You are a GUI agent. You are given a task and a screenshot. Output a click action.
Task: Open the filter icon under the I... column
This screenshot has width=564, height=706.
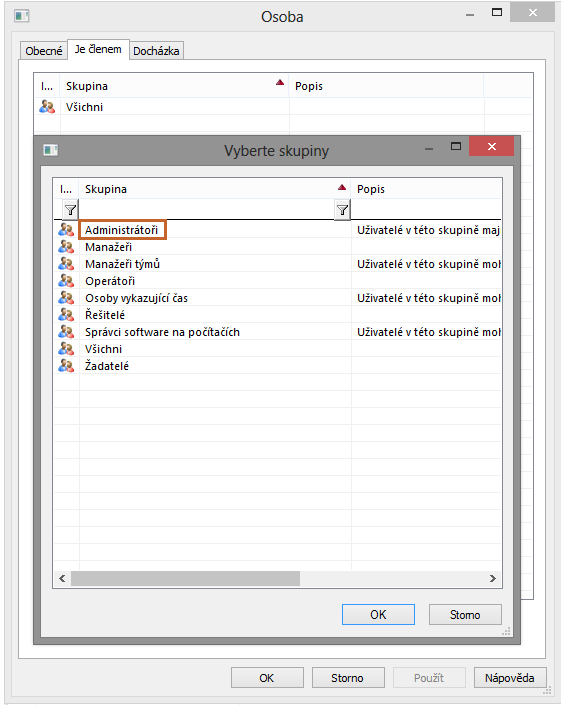click(70, 210)
